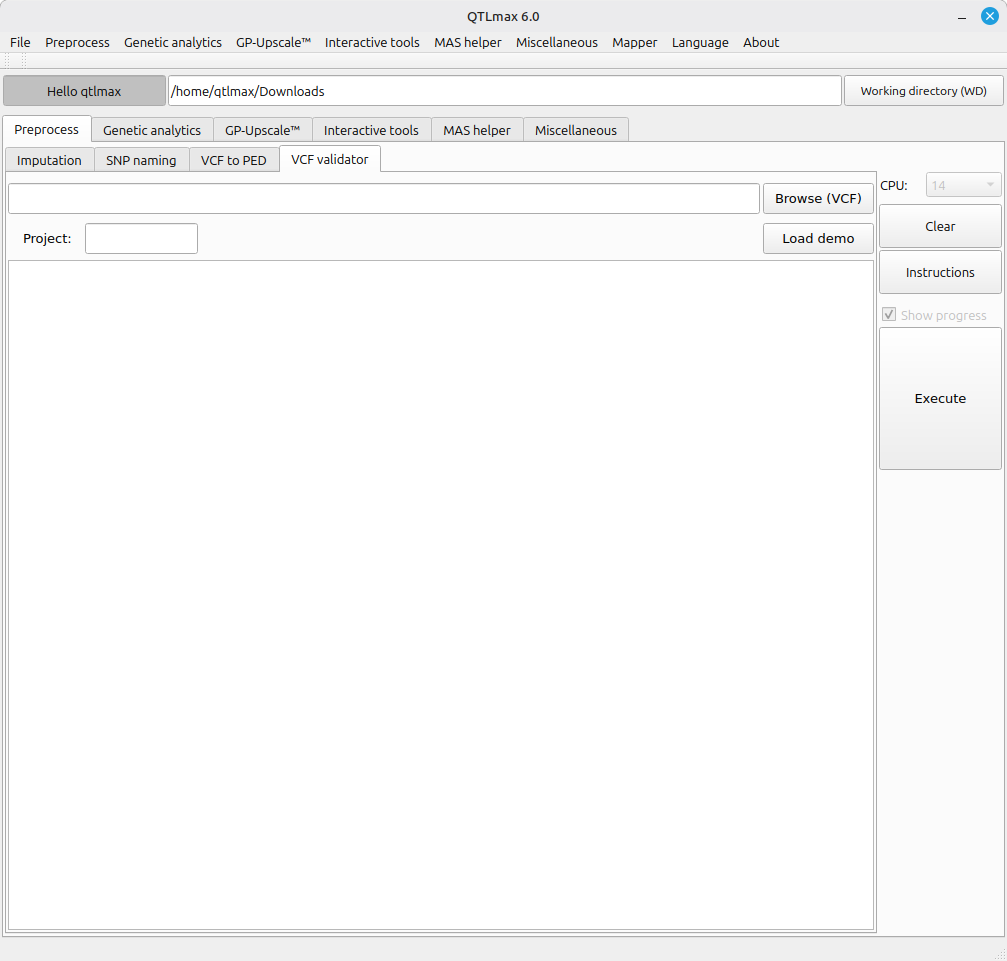Viewport: 1007px width, 961px height.
Task: Switch to the Imputation tab
Action: point(49,160)
